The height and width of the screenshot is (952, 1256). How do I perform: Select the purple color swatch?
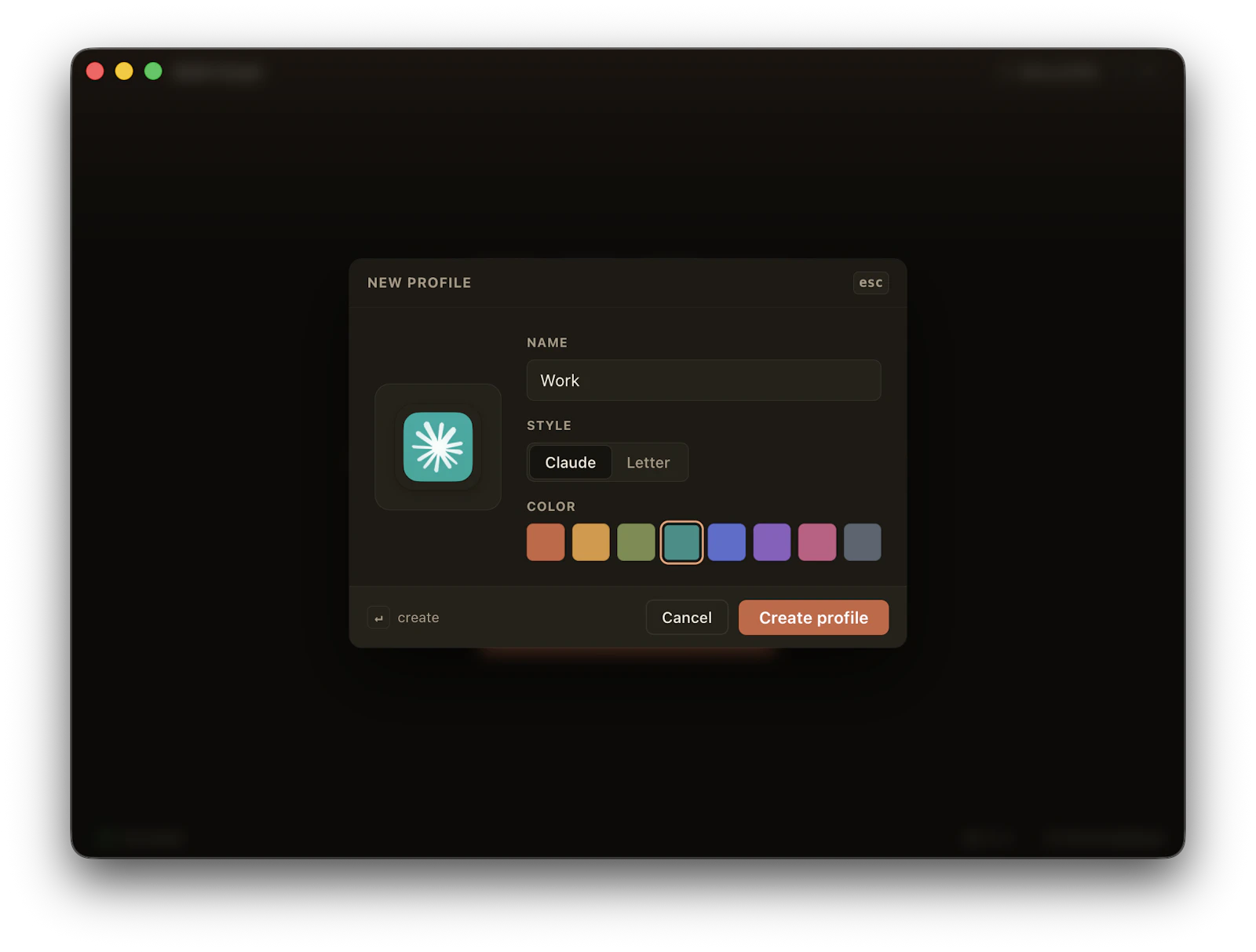tap(772, 542)
